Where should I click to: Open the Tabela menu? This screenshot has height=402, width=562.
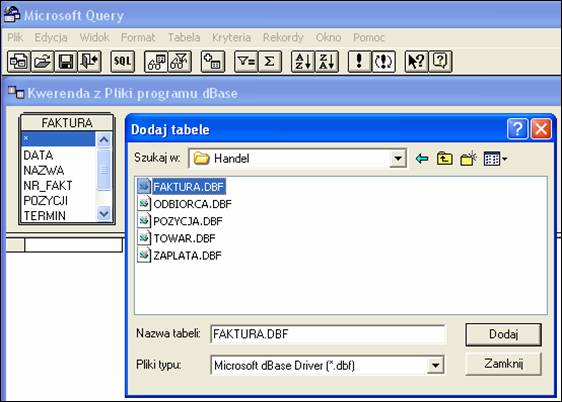[184, 37]
